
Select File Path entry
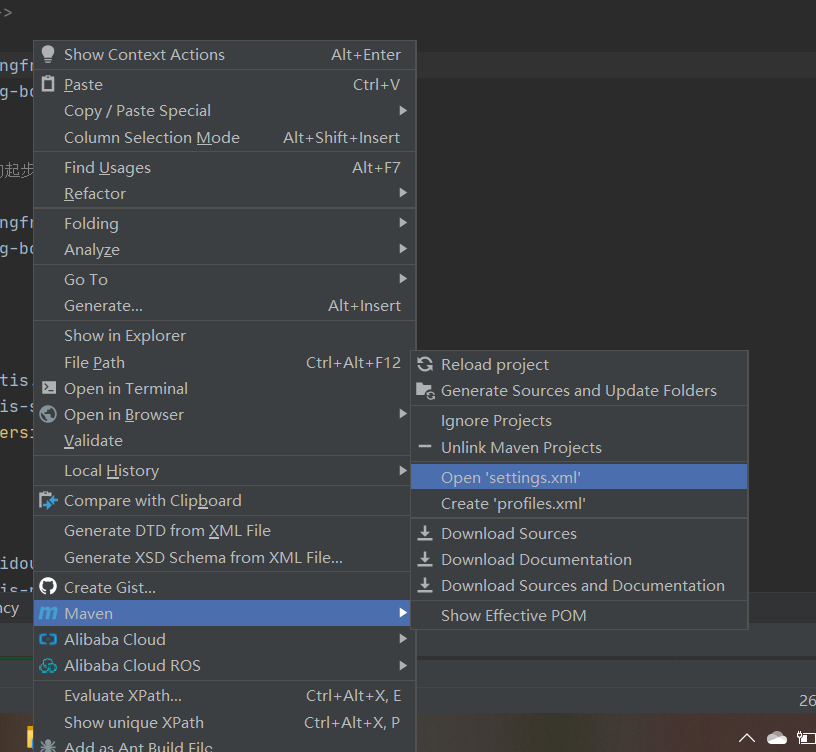224,362
